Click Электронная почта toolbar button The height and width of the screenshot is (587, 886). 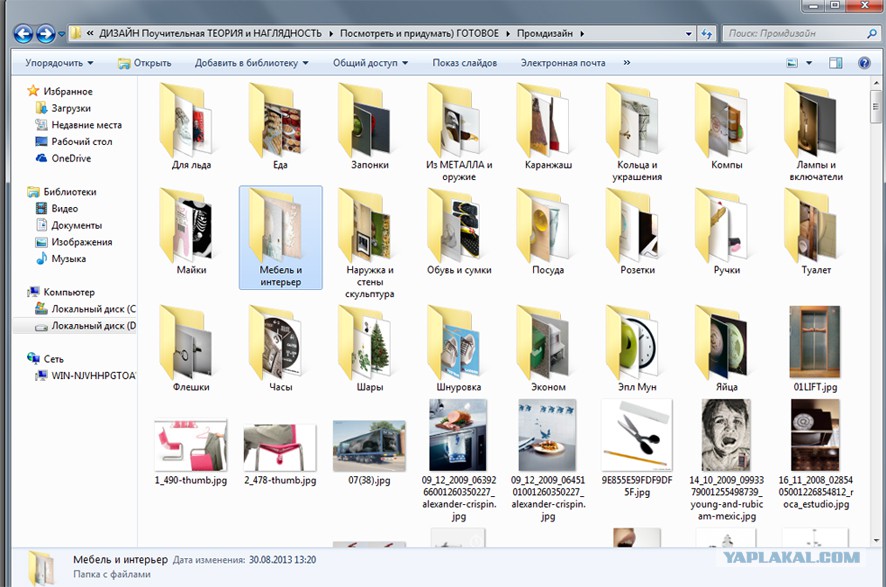click(x=563, y=63)
